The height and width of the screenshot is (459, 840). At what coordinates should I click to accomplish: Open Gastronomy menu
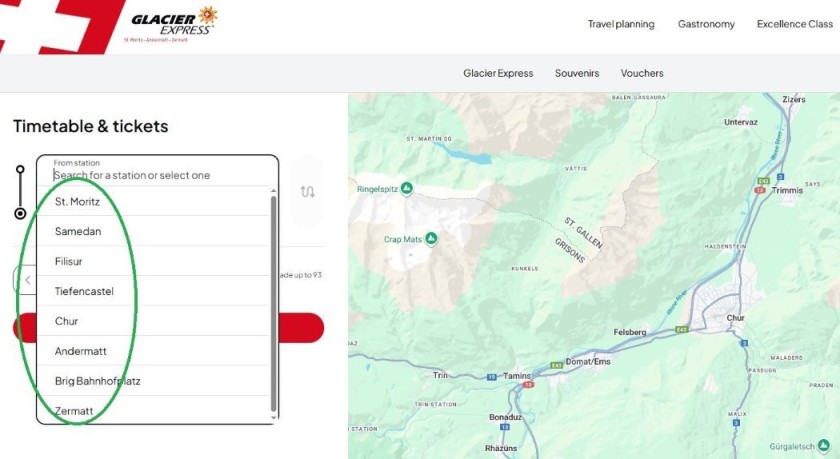[706, 24]
